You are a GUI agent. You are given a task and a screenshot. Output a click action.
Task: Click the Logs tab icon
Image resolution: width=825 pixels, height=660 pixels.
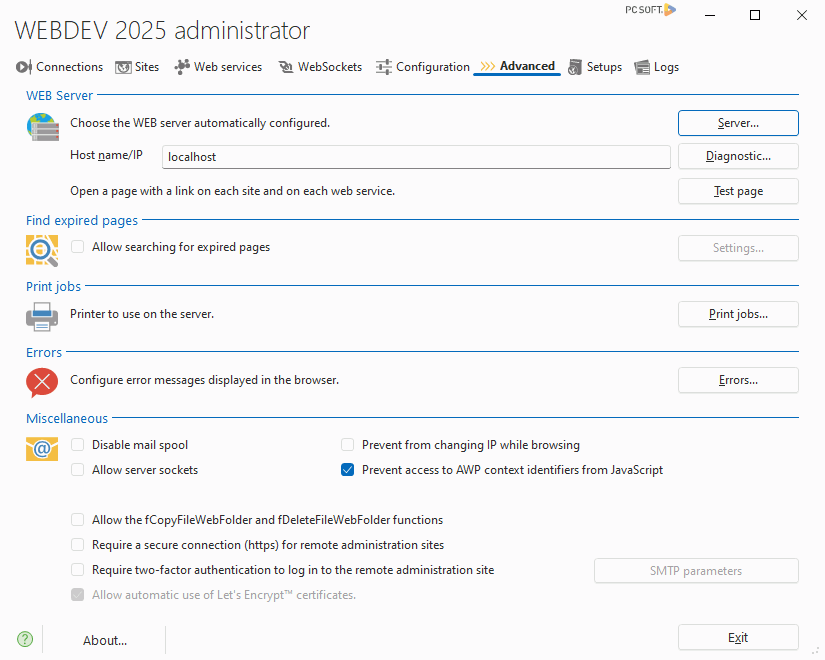[x=642, y=67]
